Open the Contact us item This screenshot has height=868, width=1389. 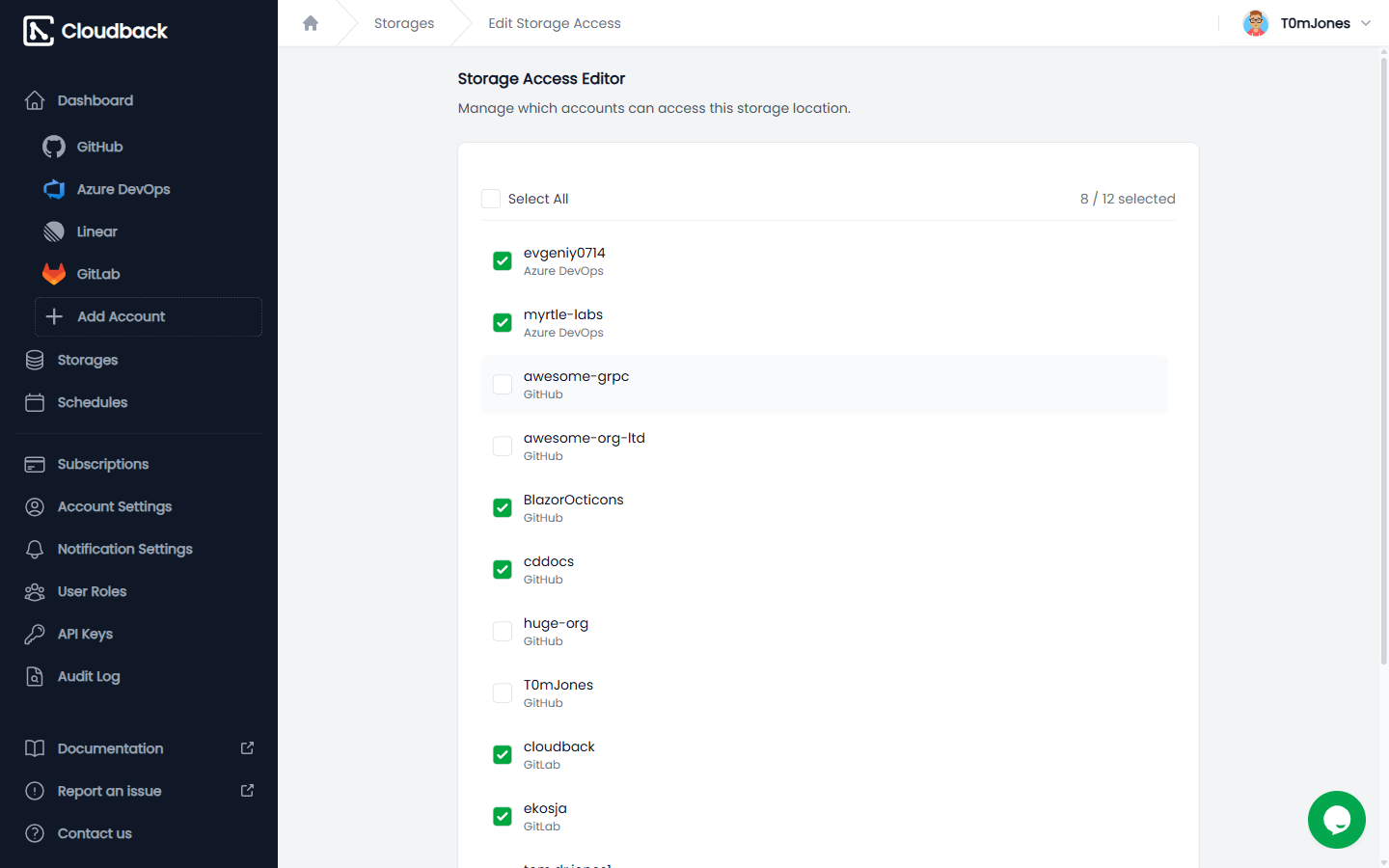[x=141, y=833]
